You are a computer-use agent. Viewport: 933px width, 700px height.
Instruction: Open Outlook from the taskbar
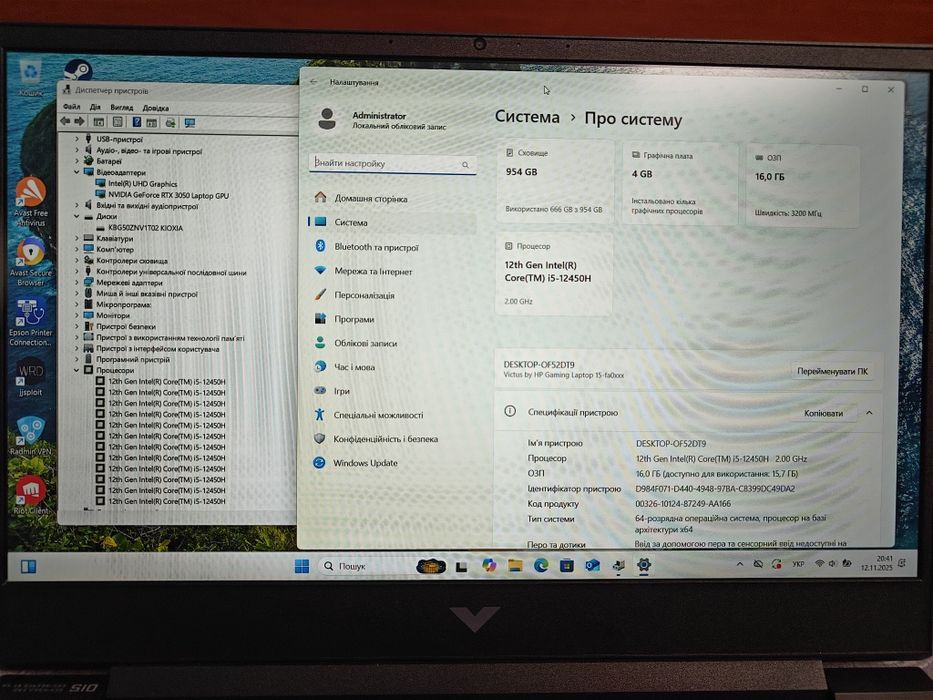pyautogui.click(x=593, y=565)
